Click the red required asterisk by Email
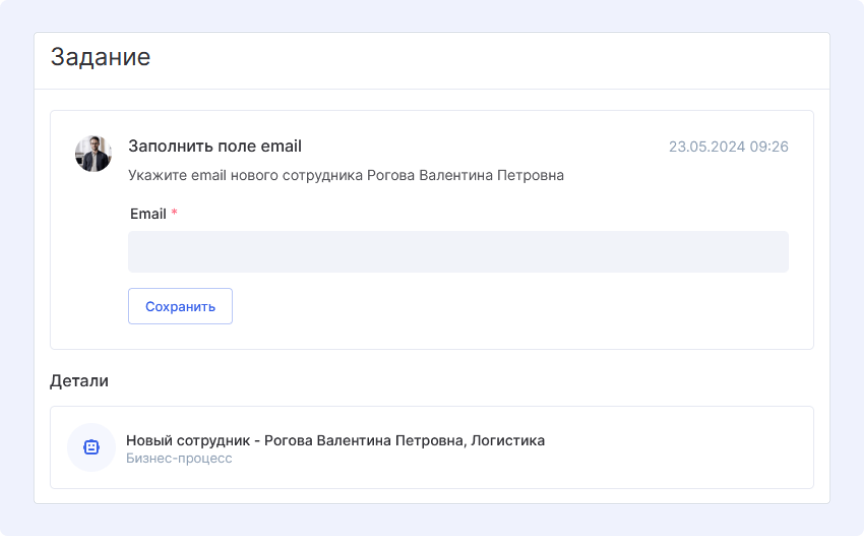864x536 pixels. click(174, 214)
